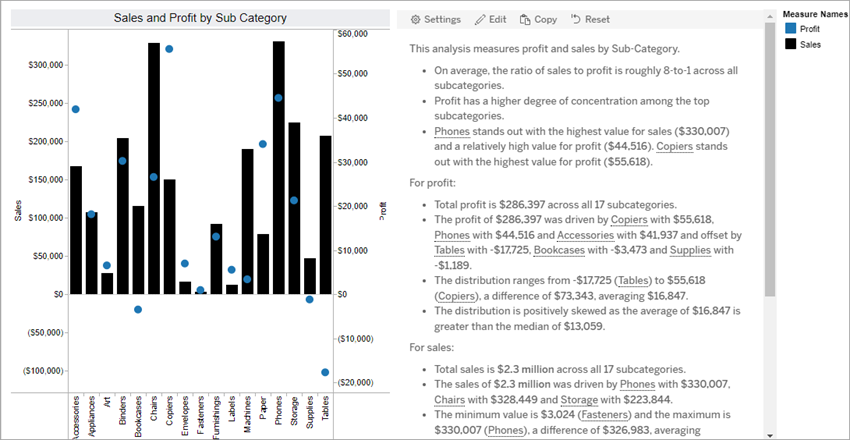Select the blue Profit legend swatch
This screenshot has width=850, height=440.
[789, 29]
